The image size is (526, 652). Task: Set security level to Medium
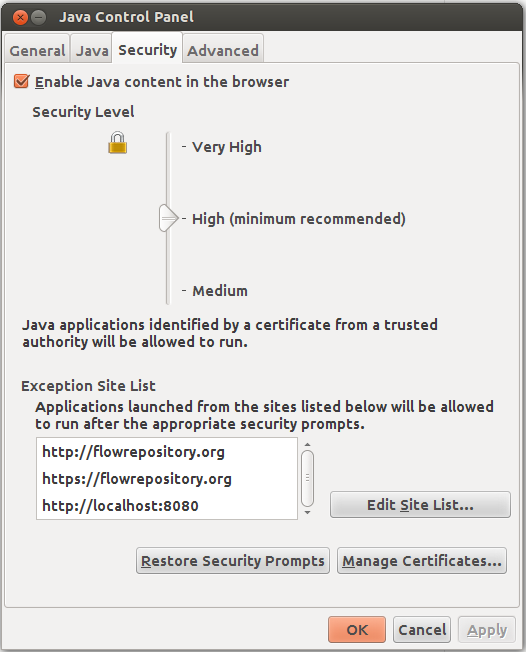(x=220, y=291)
